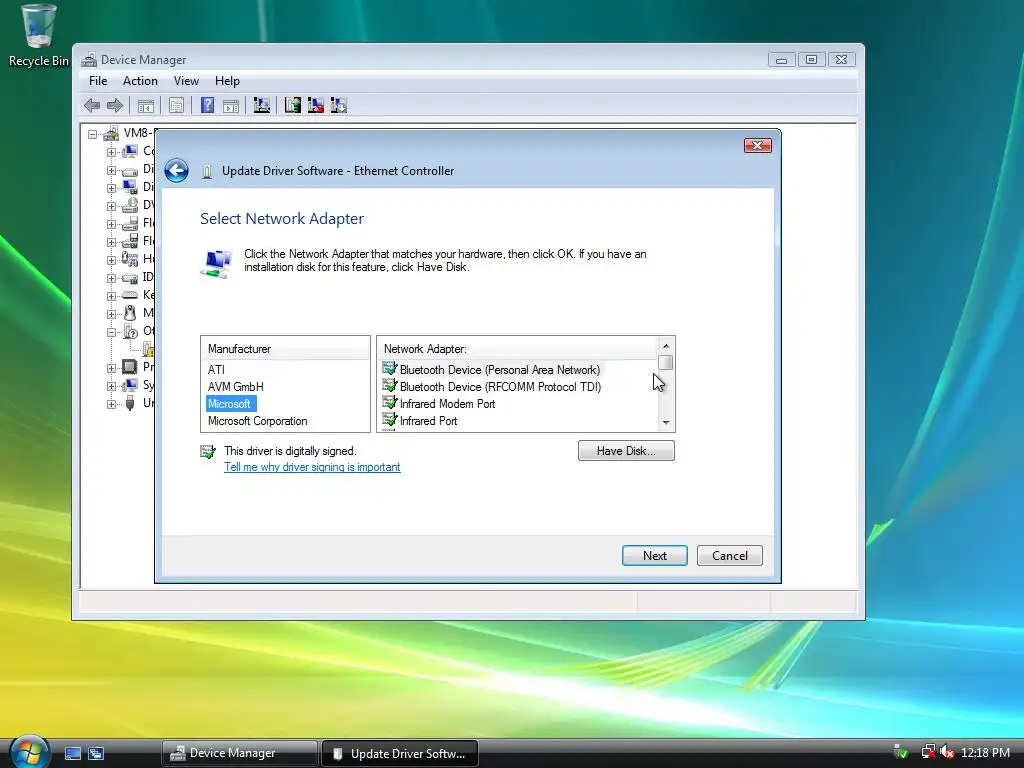Expand the USB controllers node in the tree

(111, 404)
